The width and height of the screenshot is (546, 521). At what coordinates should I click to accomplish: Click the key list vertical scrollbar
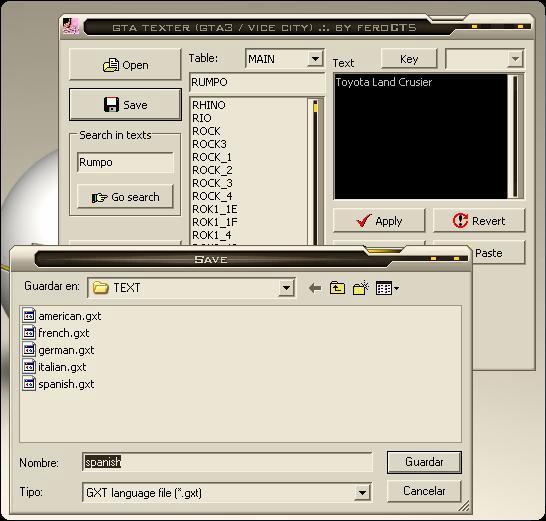[x=315, y=172]
